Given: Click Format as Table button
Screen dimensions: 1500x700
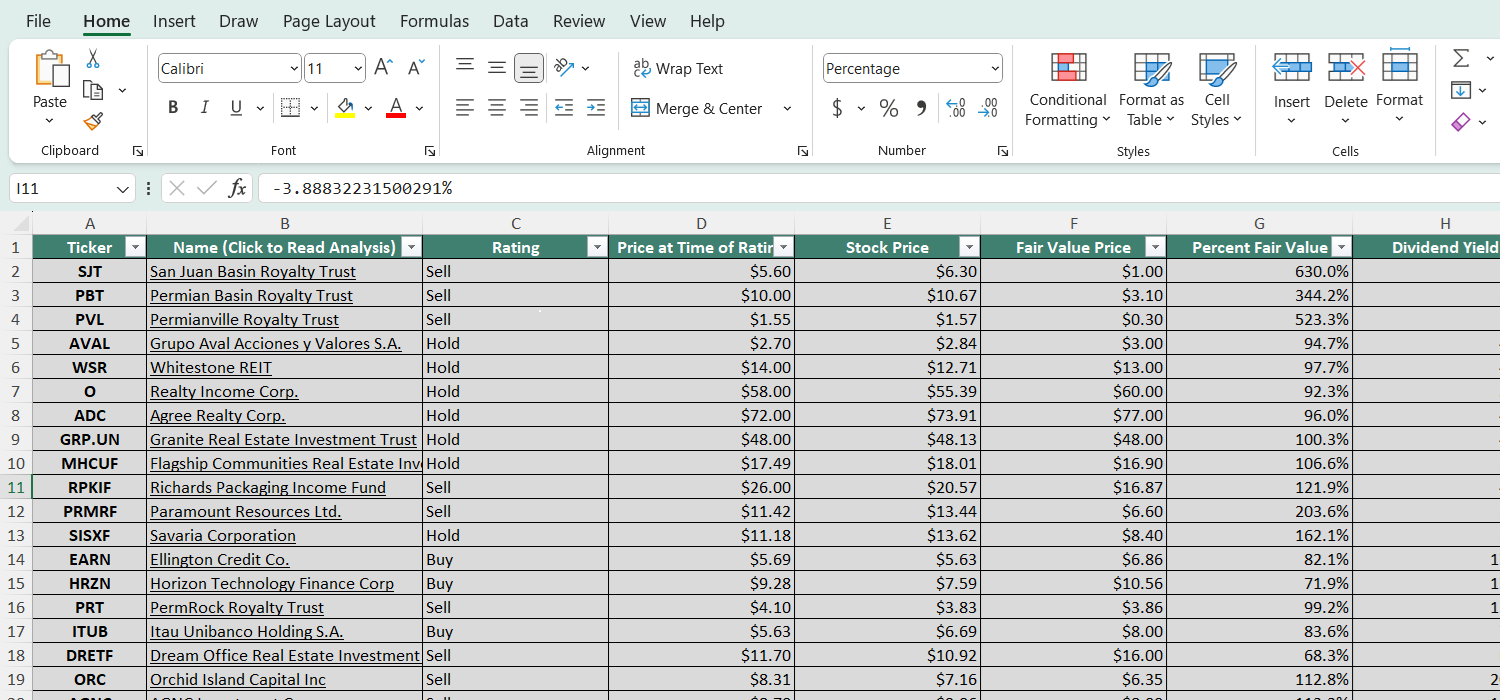Looking at the screenshot, I should click(x=1151, y=90).
